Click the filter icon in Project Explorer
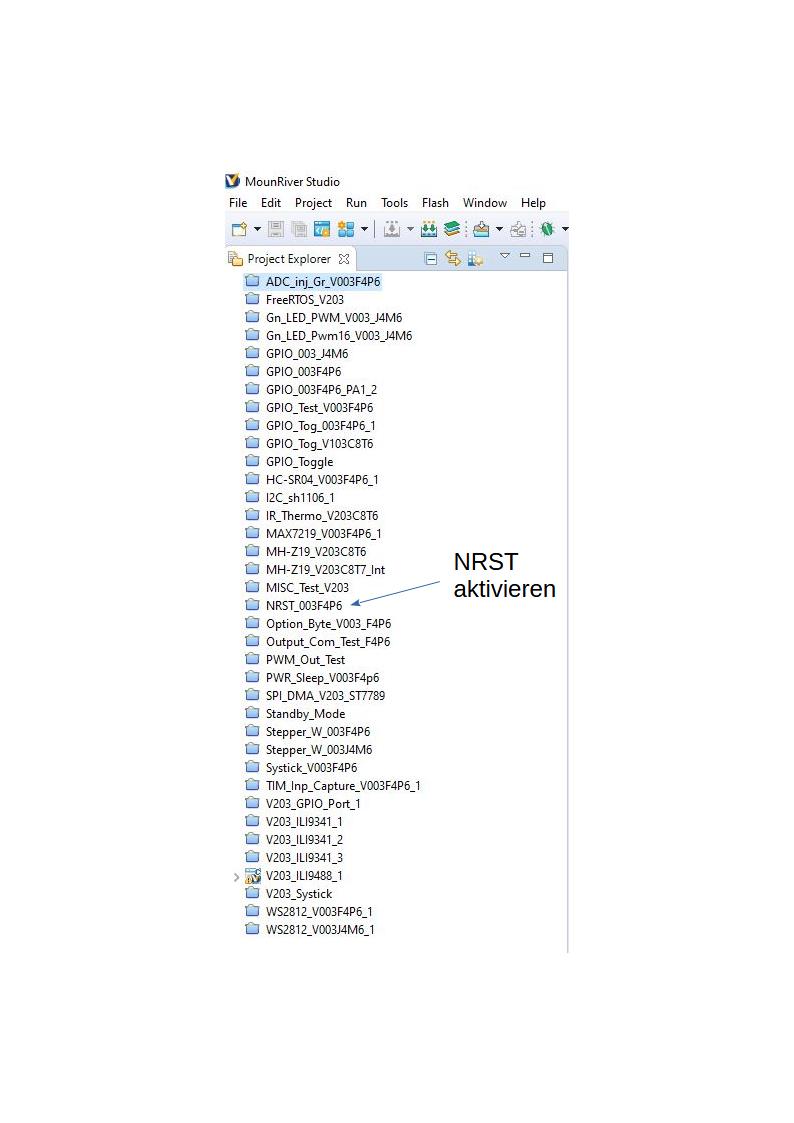 475,259
